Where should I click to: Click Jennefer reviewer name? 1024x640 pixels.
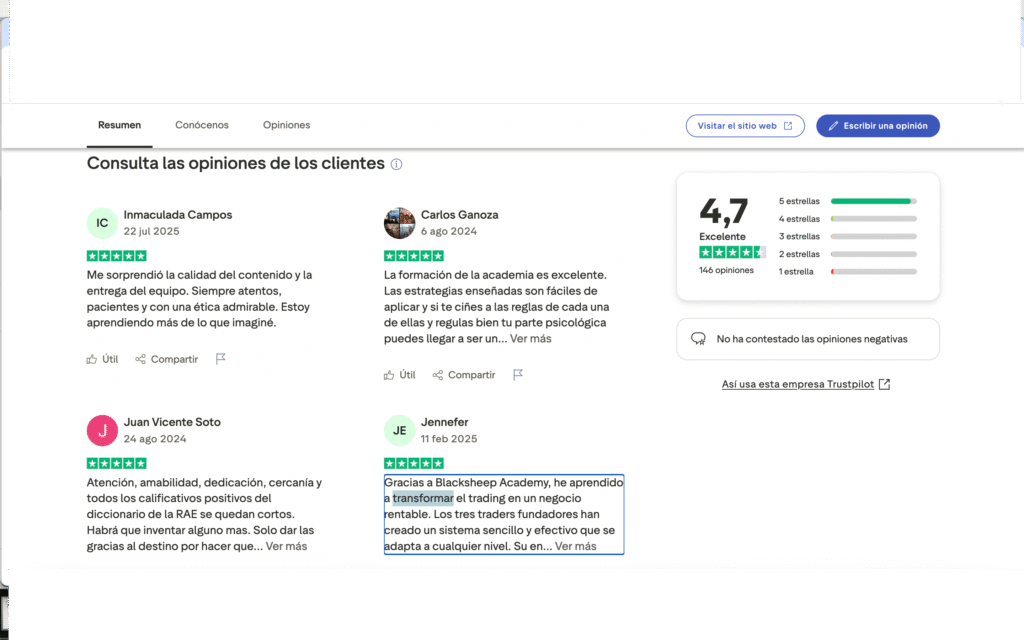444,422
